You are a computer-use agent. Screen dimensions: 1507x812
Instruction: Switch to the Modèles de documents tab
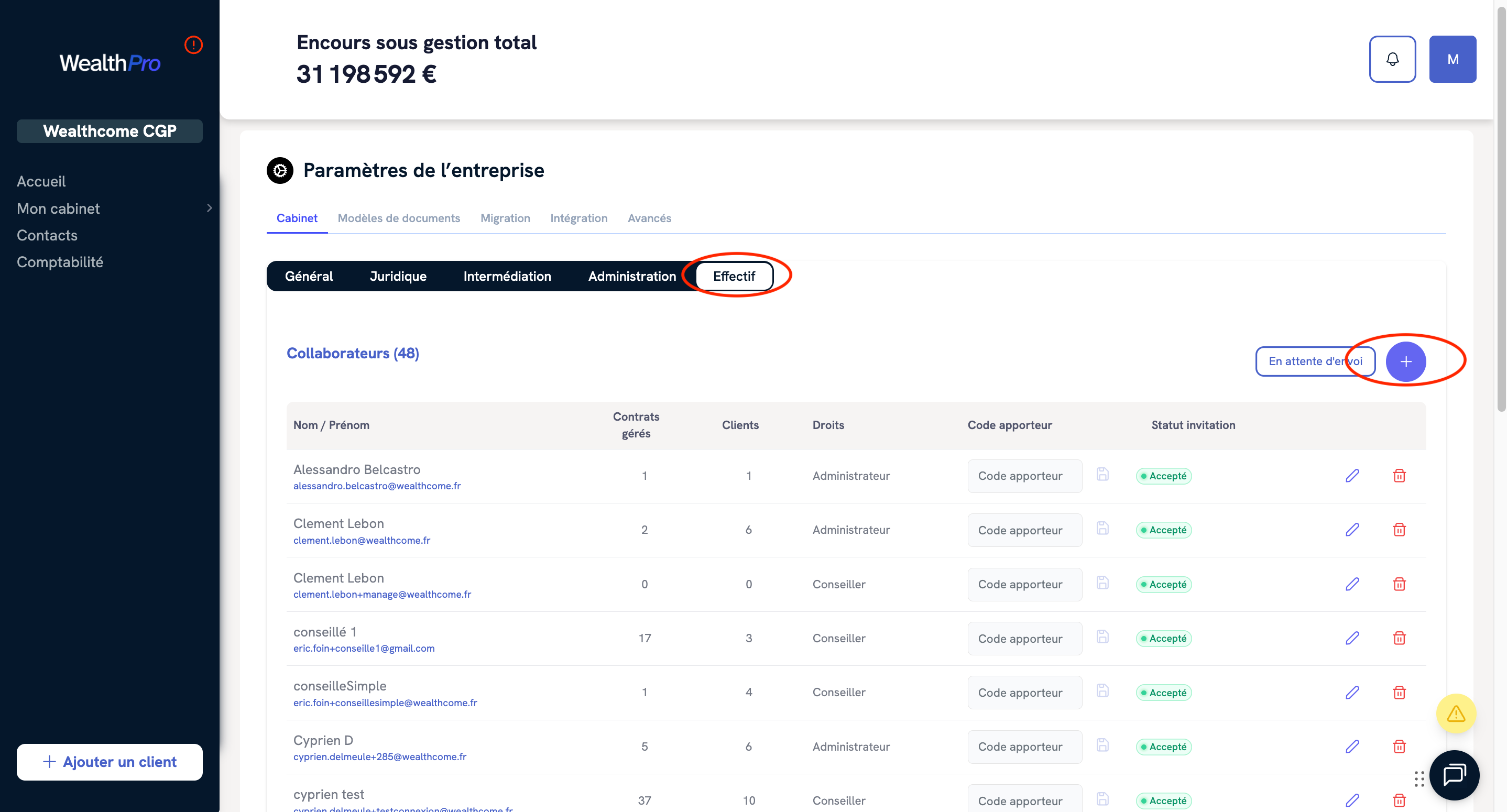coord(398,218)
